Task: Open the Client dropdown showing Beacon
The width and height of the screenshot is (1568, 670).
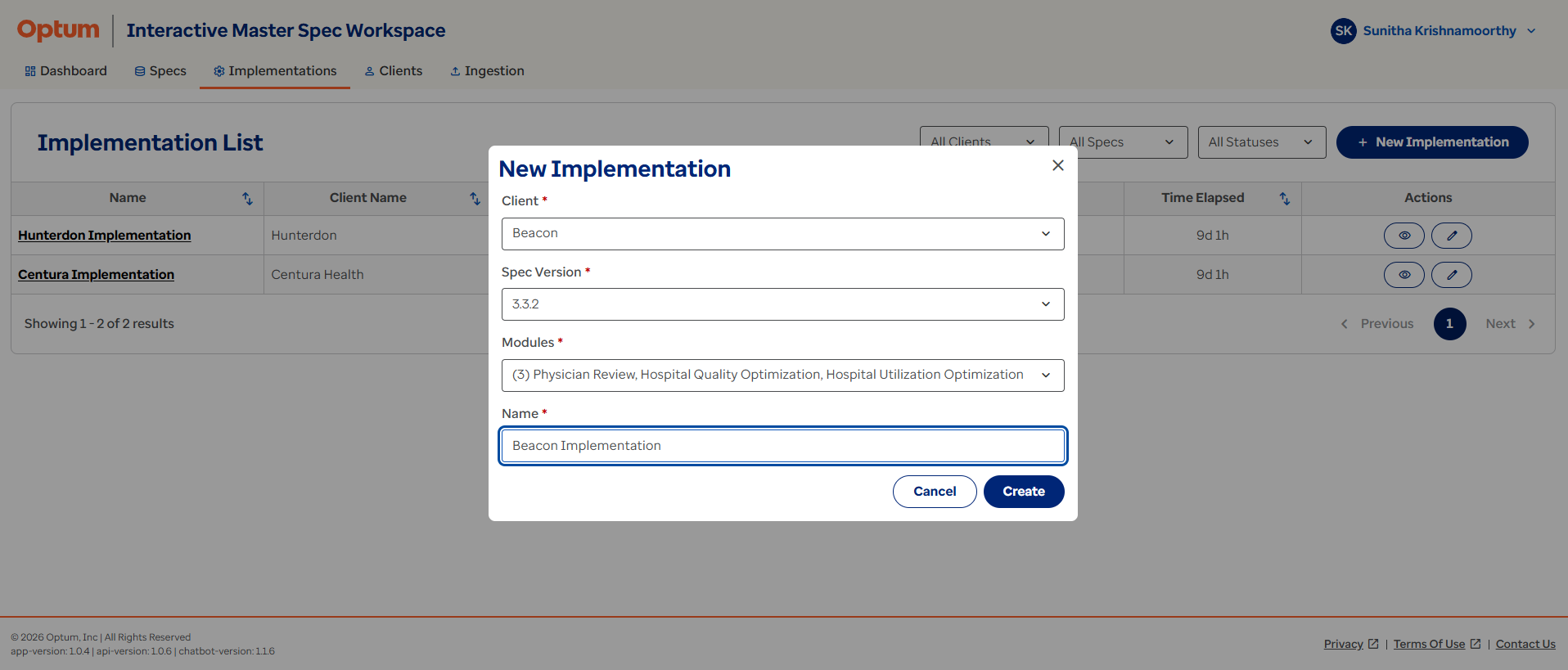Action: 782,234
